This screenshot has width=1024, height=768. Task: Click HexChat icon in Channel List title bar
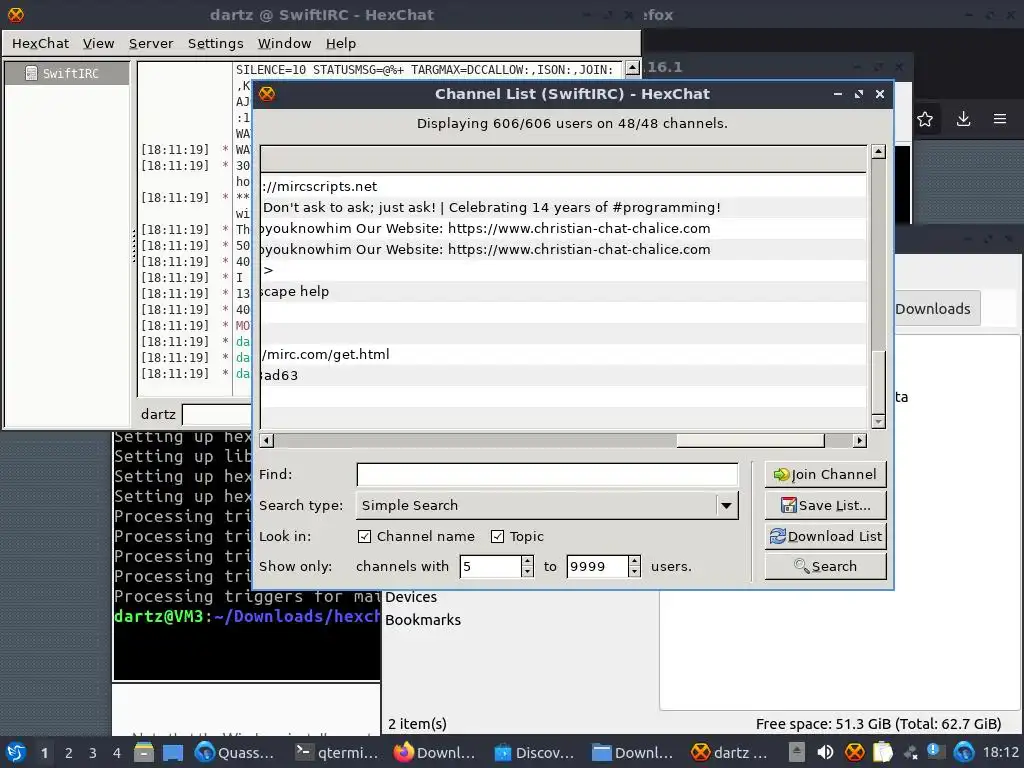coord(267,94)
